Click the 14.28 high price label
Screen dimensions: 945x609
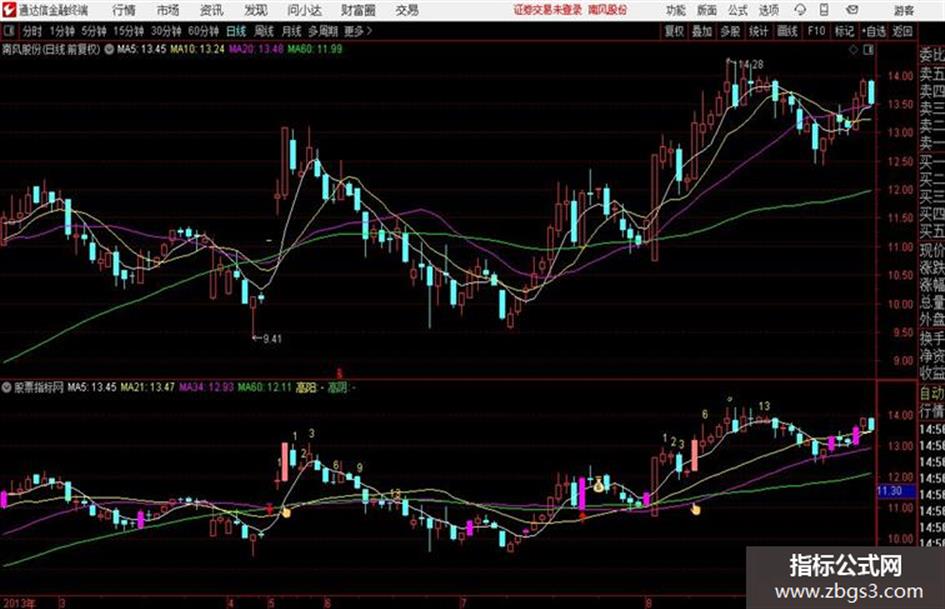click(x=750, y=64)
